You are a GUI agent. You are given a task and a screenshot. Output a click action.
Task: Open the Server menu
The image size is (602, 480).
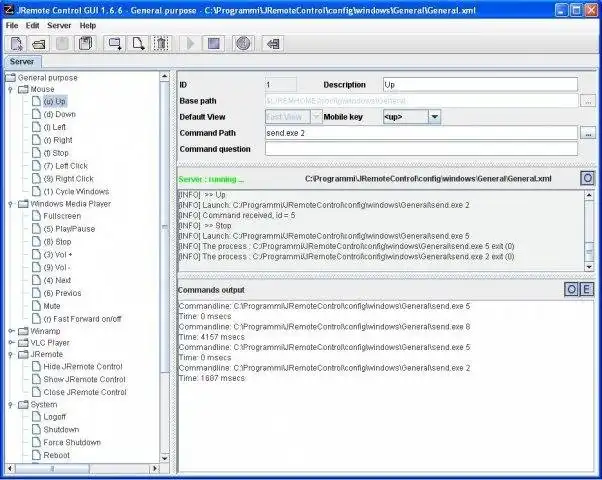[59, 25]
